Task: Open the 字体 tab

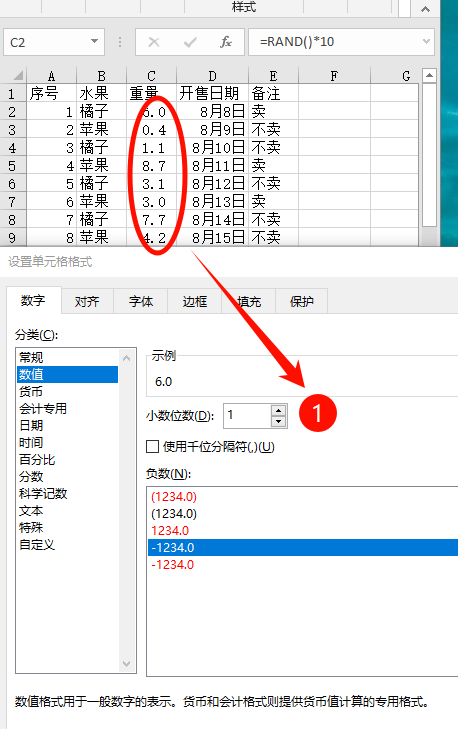Action: pos(141,301)
